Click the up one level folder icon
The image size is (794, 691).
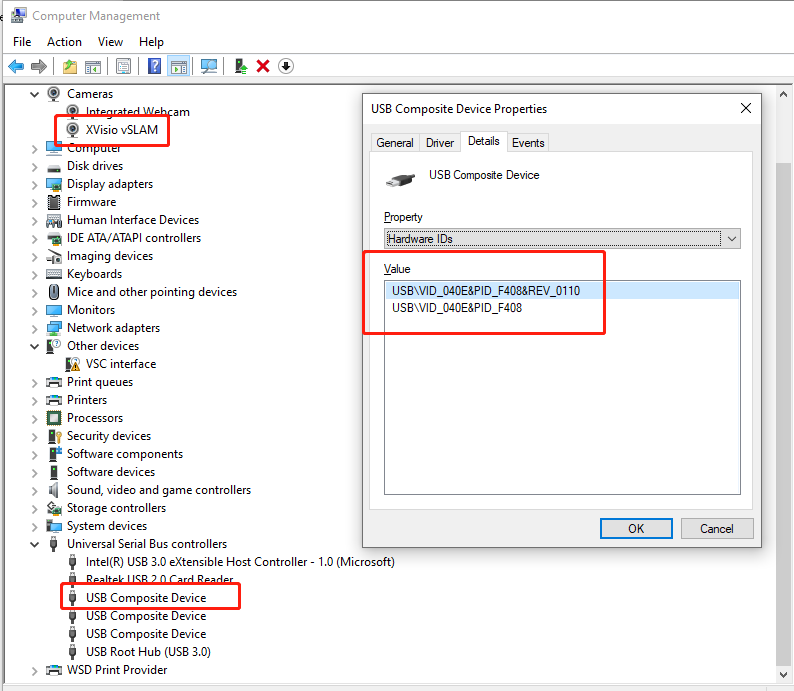pyautogui.click(x=70, y=66)
